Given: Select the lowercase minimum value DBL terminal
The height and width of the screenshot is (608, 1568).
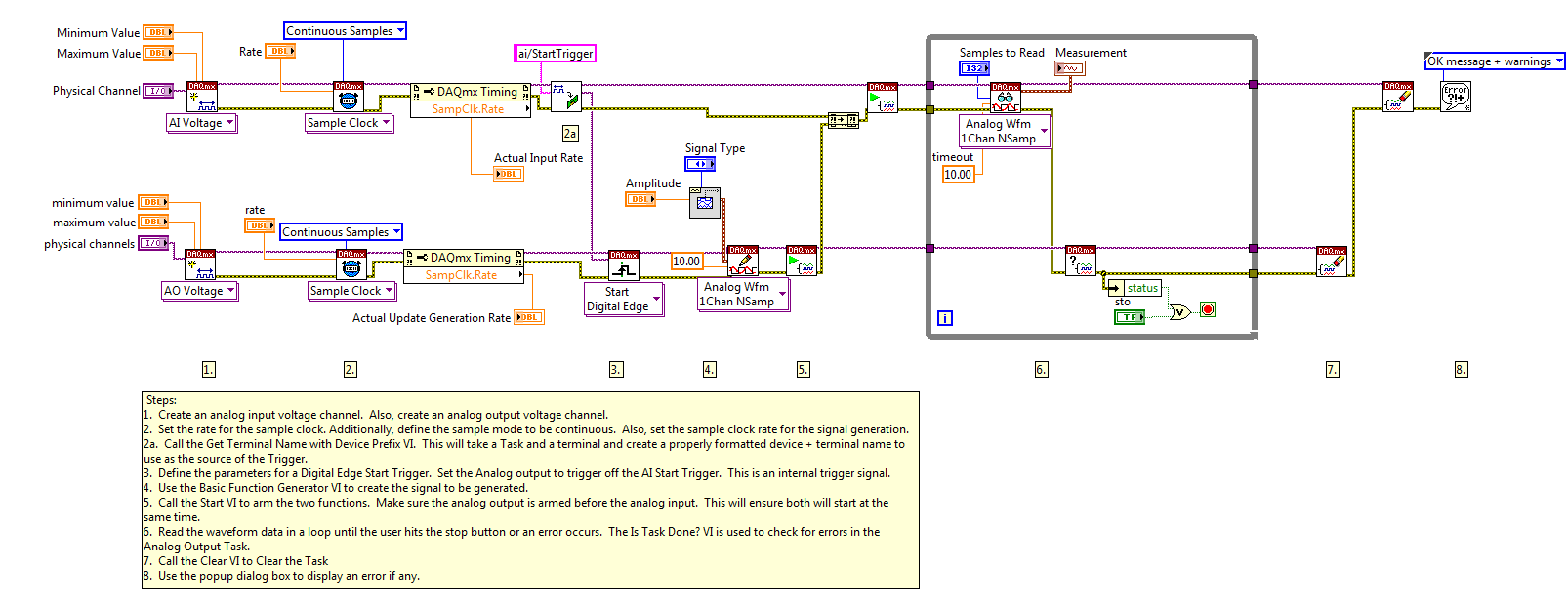Looking at the screenshot, I should 153,202.
